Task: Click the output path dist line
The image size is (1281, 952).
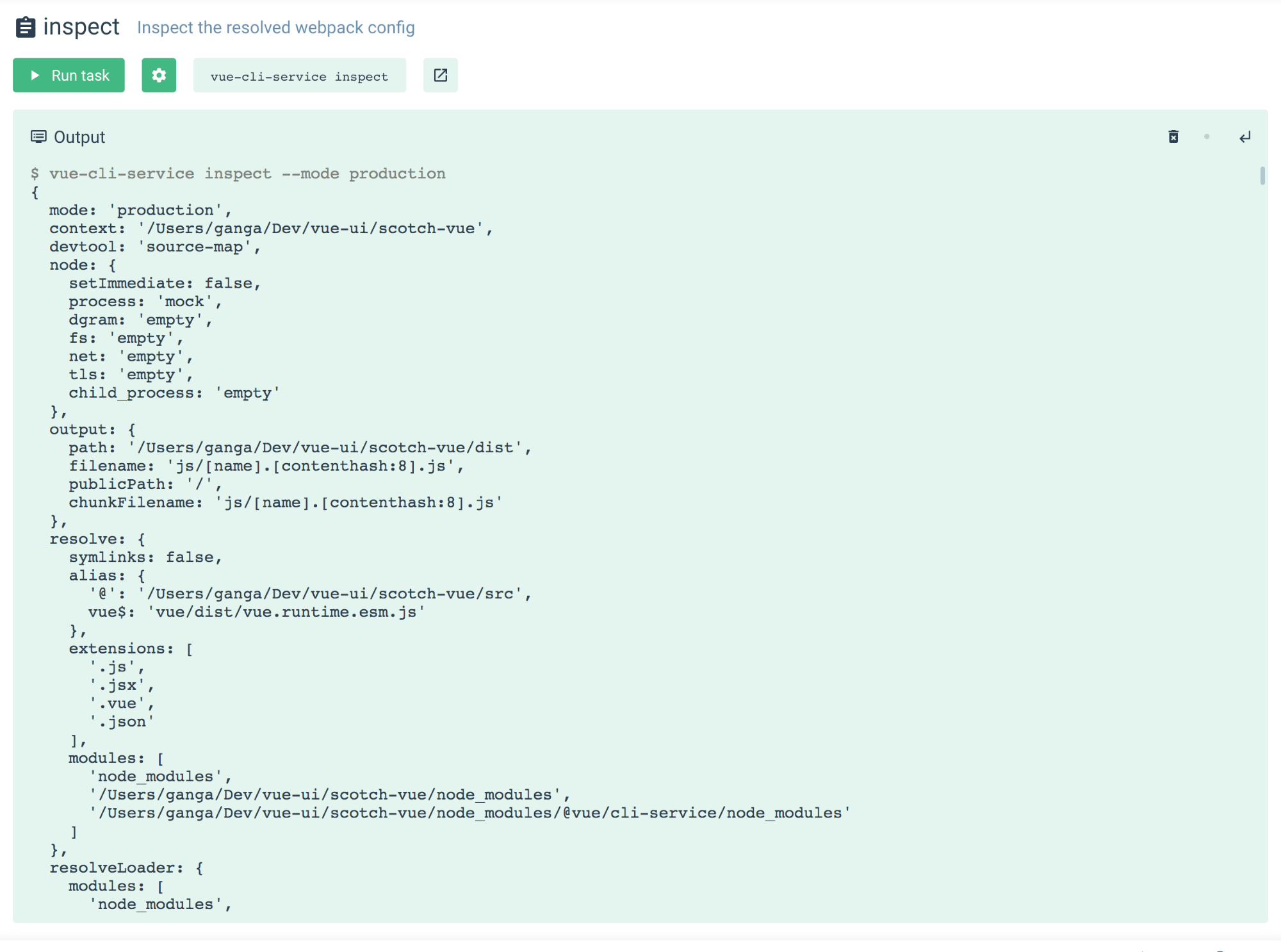Action: (x=300, y=448)
